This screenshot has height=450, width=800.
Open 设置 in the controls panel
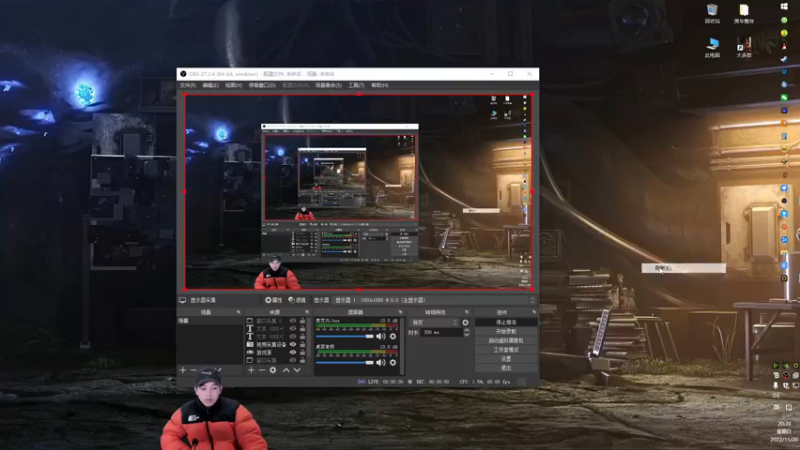click(x=506, y=359)
